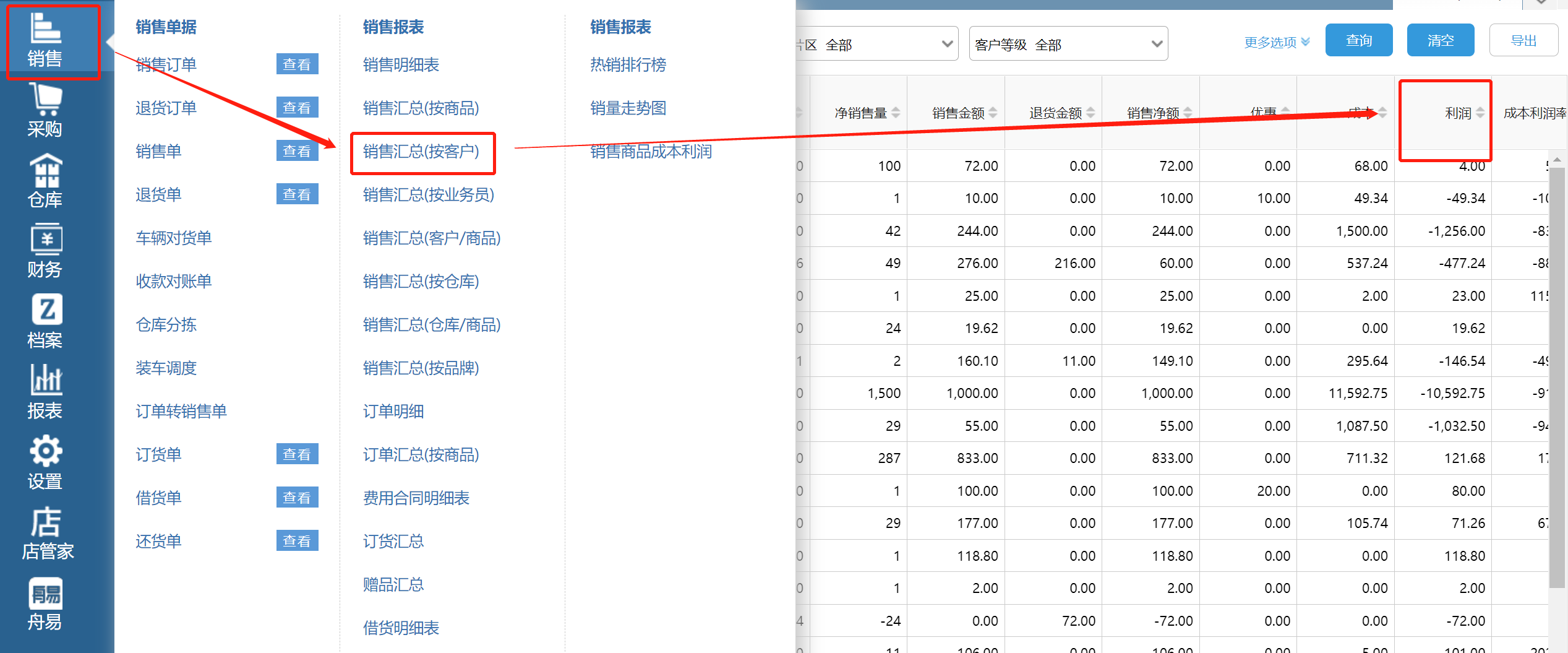1568x653 pixels.
Task: Open 销量走势图 report
Action: coord(628,108)
